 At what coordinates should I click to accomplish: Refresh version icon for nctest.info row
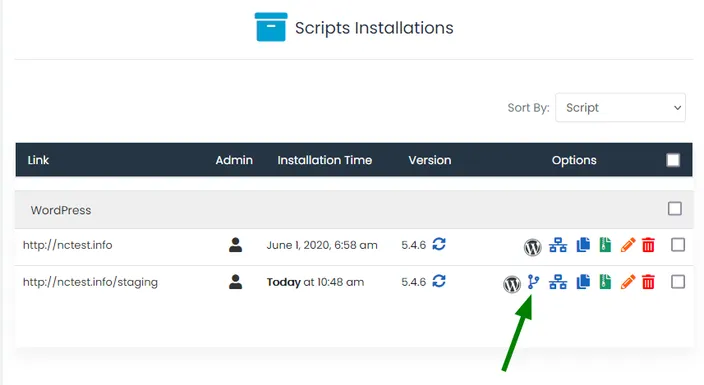[439, 244]
